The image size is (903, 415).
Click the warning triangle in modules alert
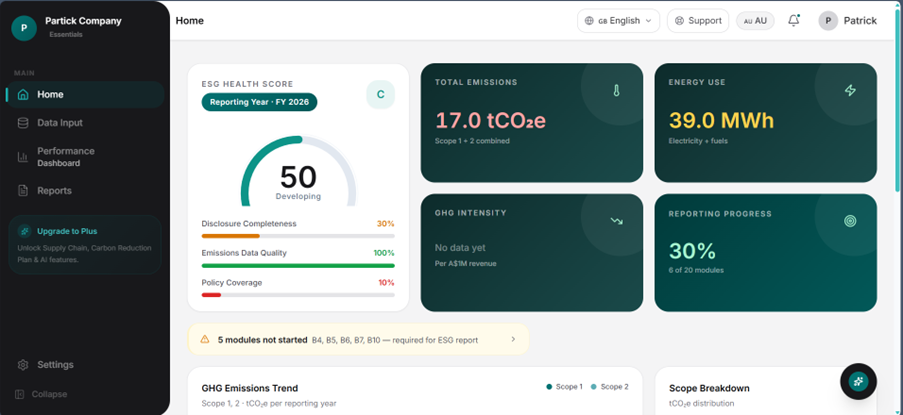pos(204,340)
